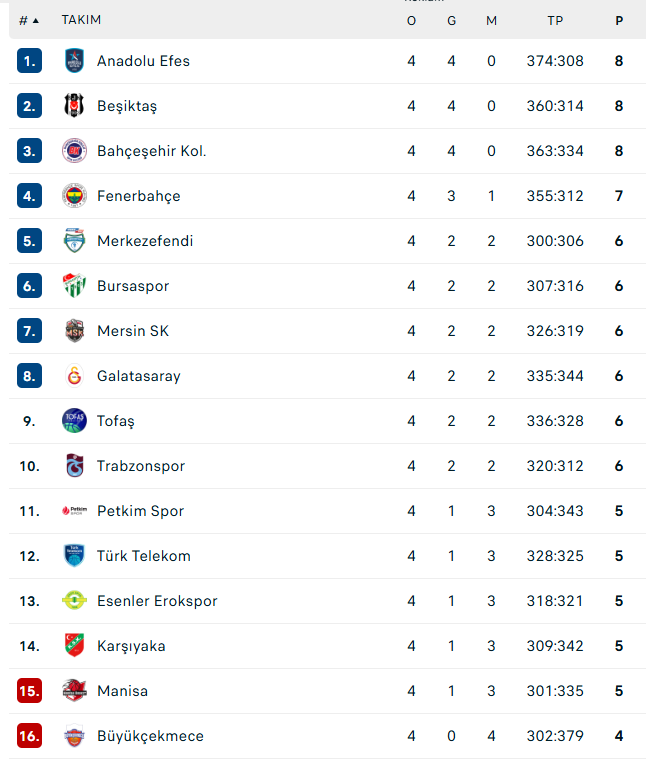646x761 pixels.
Task: Open the Mersin SK team link
Action: 133,331
